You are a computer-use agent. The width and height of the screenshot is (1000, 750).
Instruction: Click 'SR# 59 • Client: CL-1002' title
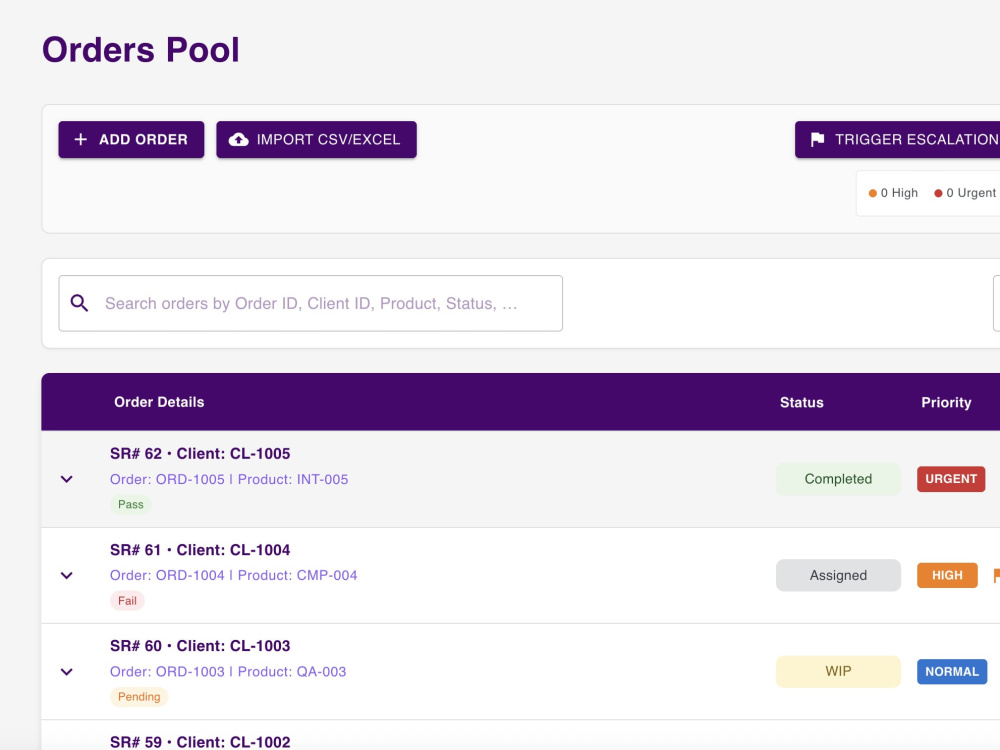coord(200,742)
